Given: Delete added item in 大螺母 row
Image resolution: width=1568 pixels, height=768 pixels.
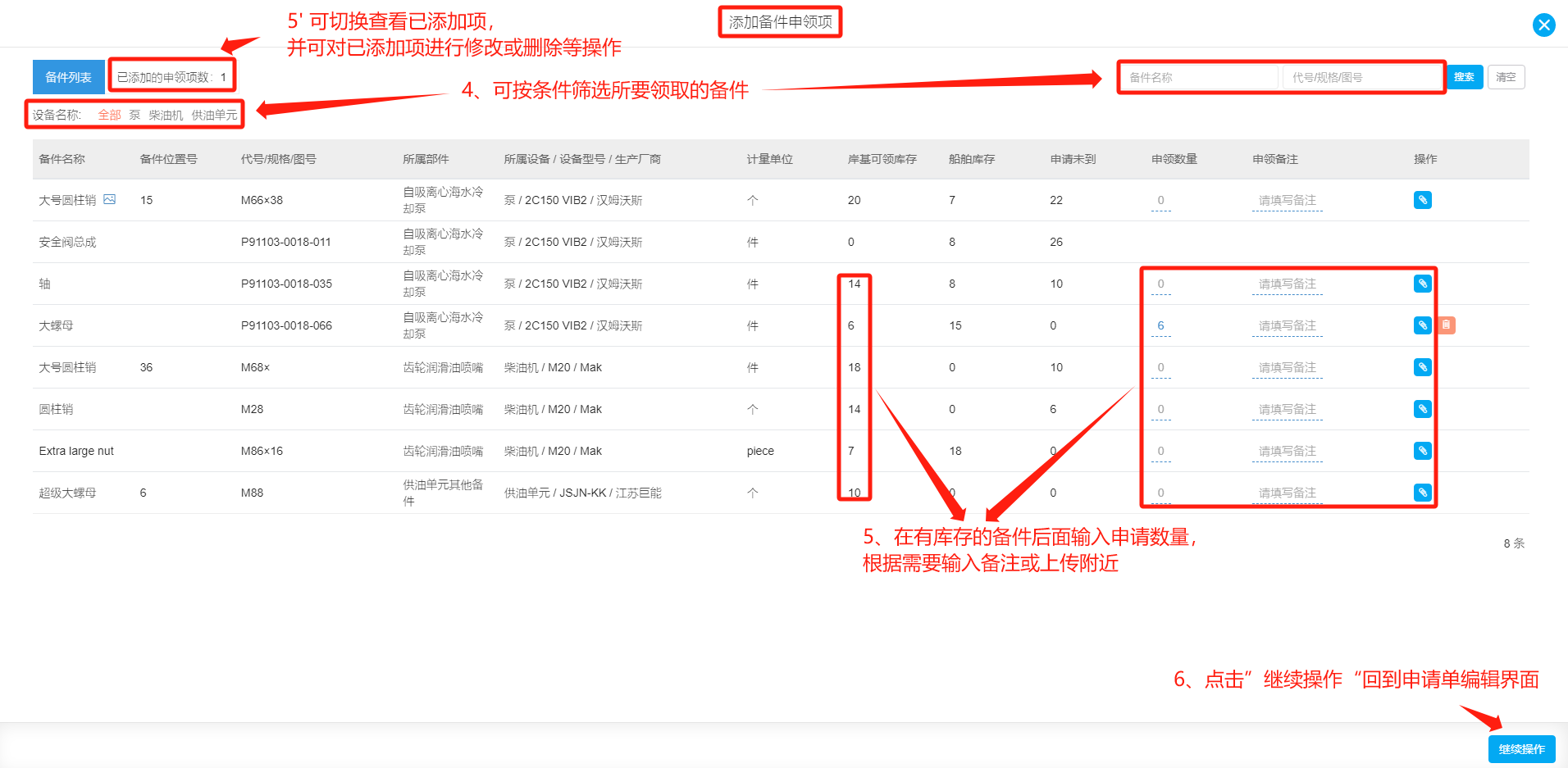Looking at the screenshot, I should (1447, 325).
